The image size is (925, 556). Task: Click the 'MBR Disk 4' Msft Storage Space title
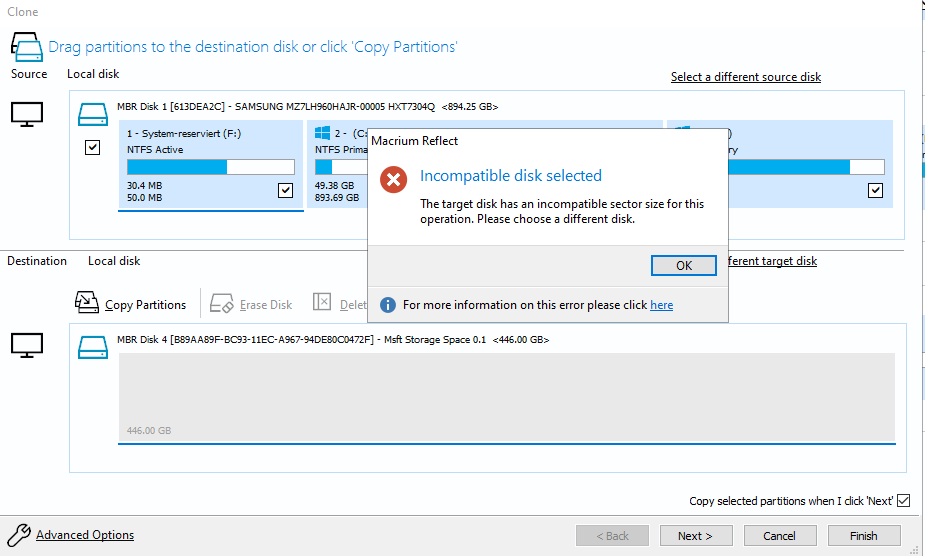click(333, 340)
